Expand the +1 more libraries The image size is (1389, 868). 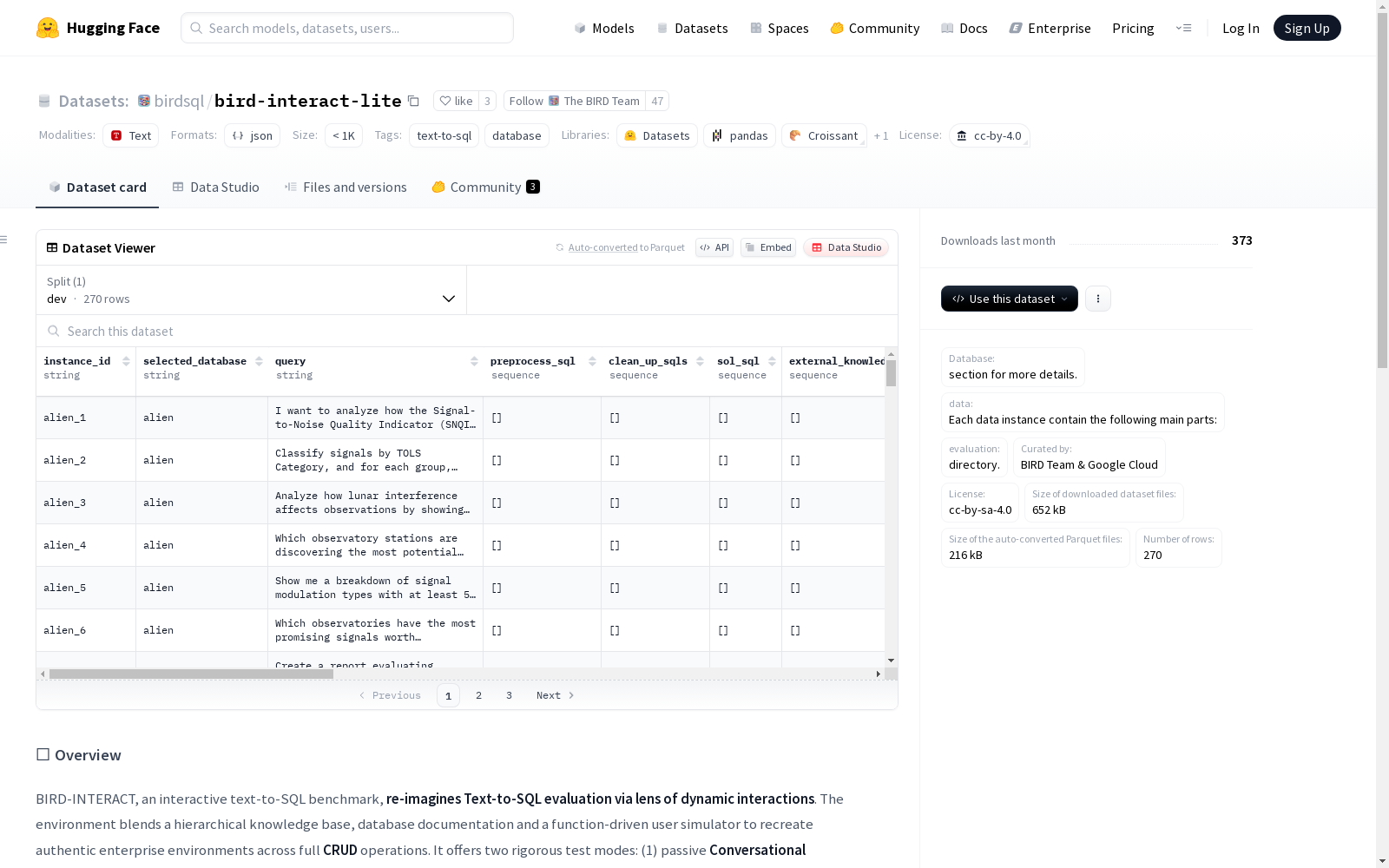pos(881,135)
